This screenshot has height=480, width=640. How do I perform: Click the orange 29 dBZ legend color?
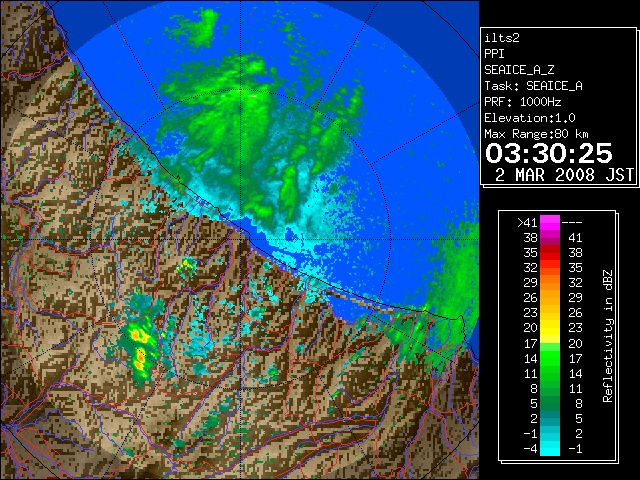[550, 283]
